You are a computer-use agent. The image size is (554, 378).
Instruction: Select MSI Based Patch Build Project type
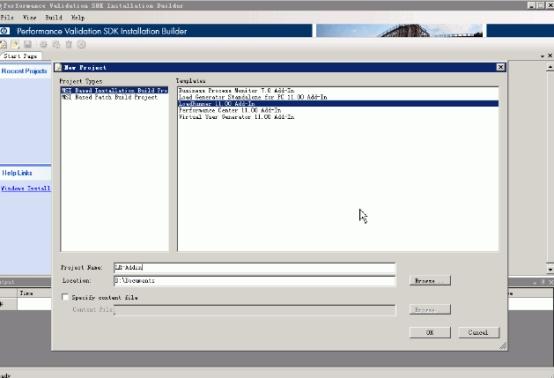[110, 97]
